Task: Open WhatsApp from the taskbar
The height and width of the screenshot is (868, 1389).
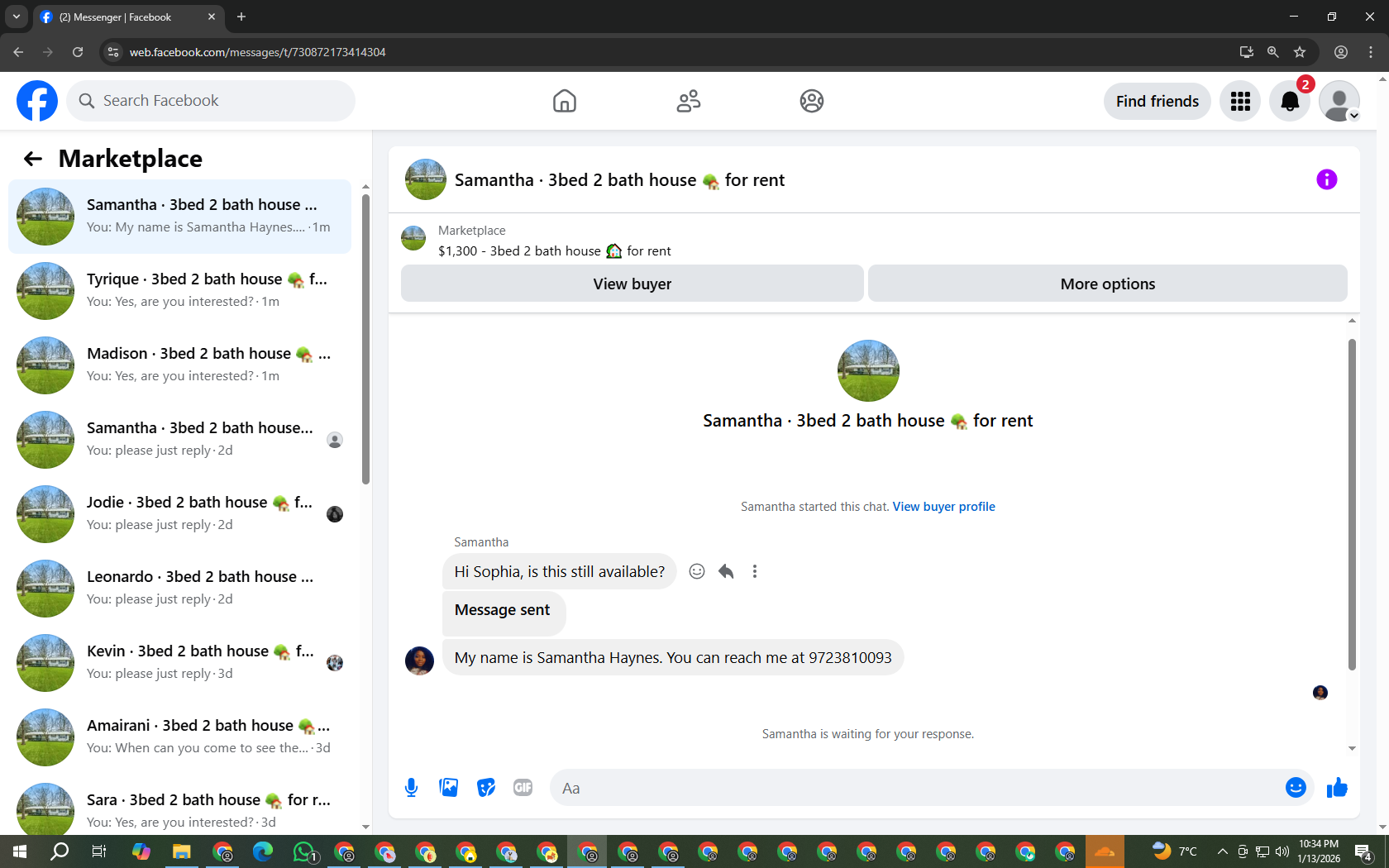Action: click(304, 851)
